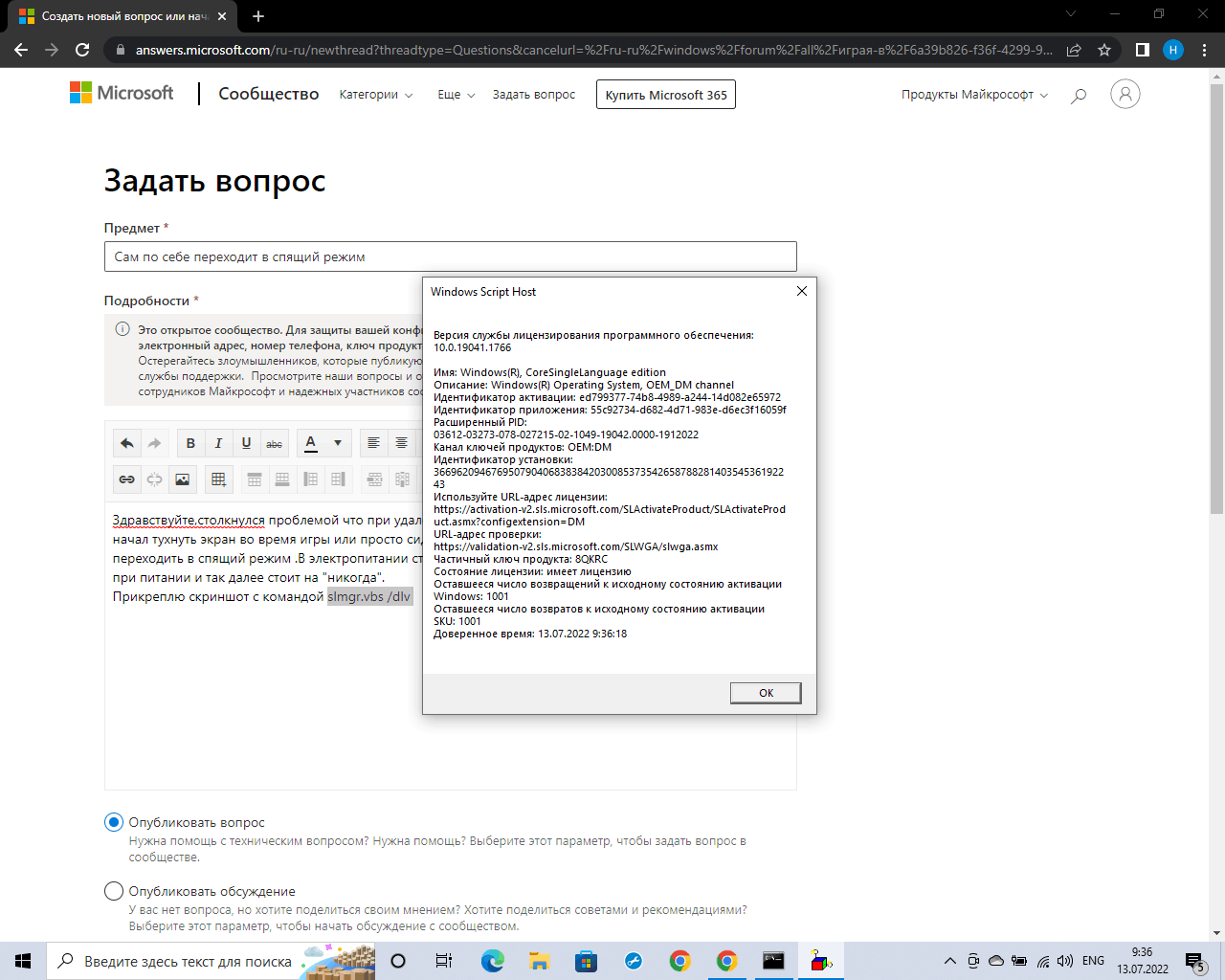This screenshot has height=980, width=1225.
Task: Center-align text in the editor
Action: [x=401, y=443]
